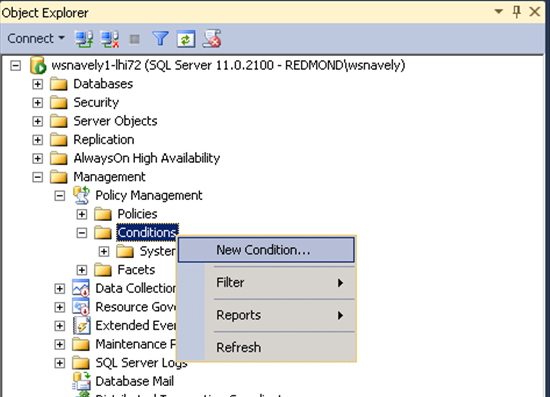Expand the Extended Events node
Viewport: 550px width, 397px height.
click(x=60, y=326)
